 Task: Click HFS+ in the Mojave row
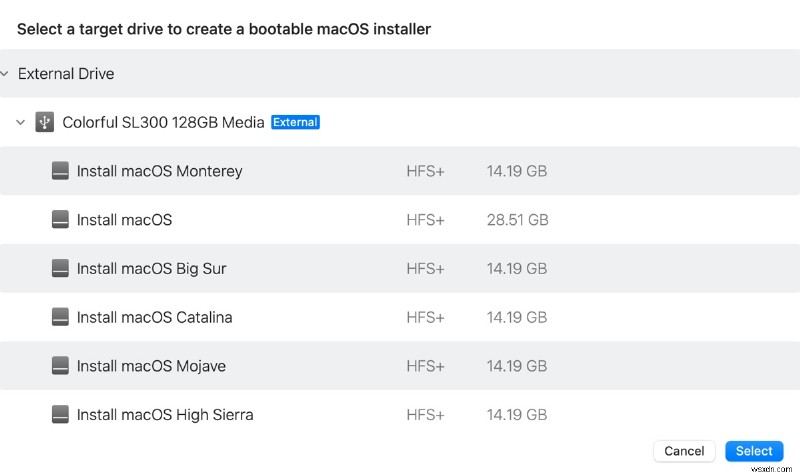pos(426,366)
